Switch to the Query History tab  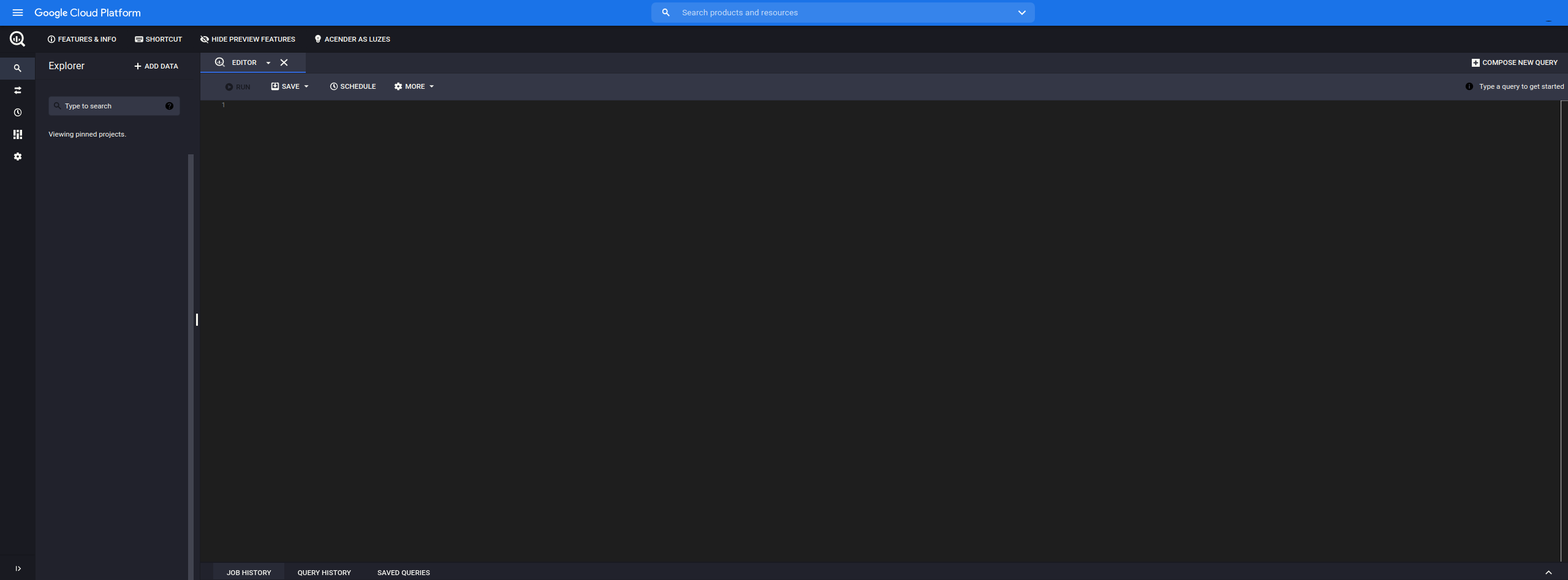pyautogui.click(x=324, y=572)
